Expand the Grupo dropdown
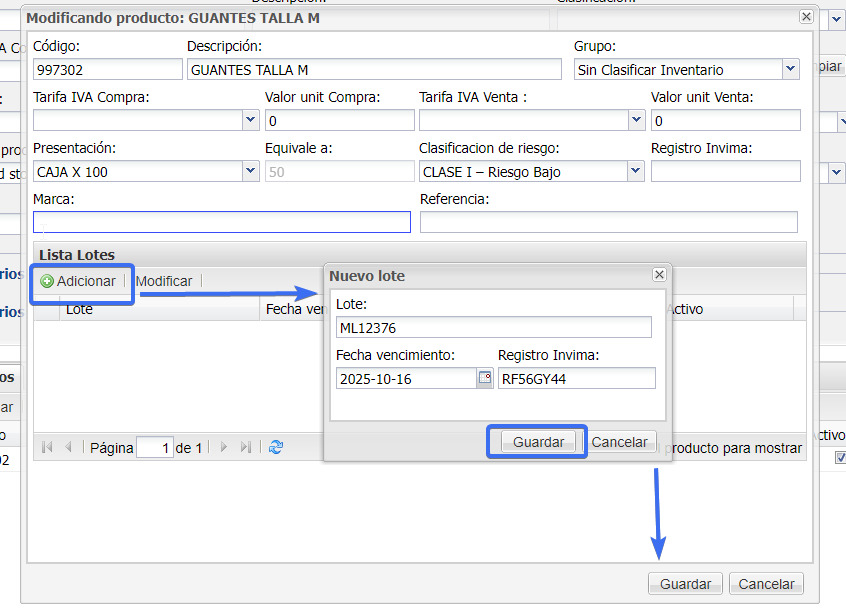This screenshot has width=846, height=608. pos(791,69)
